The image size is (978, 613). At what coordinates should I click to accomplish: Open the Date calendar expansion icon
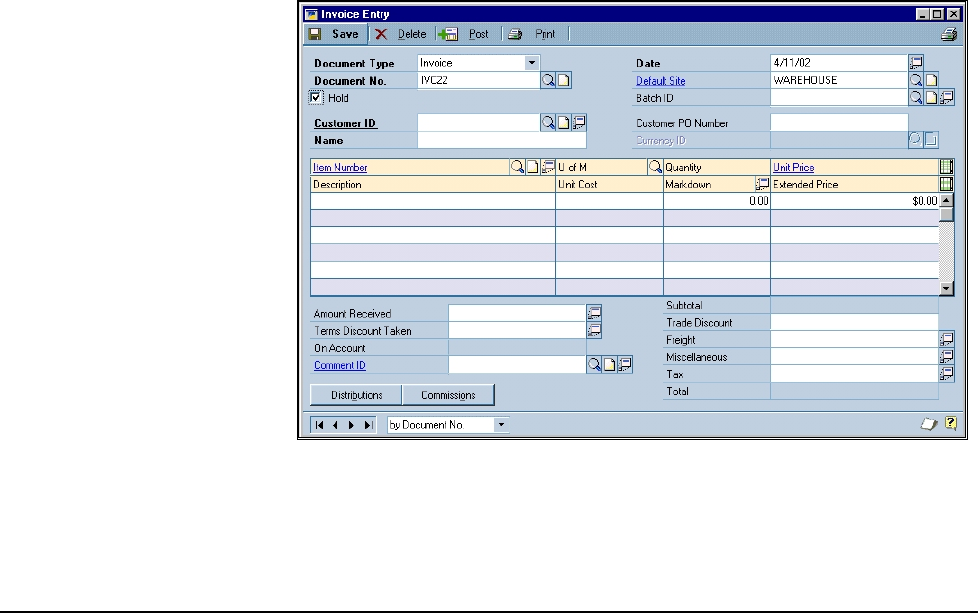point(916,63)
